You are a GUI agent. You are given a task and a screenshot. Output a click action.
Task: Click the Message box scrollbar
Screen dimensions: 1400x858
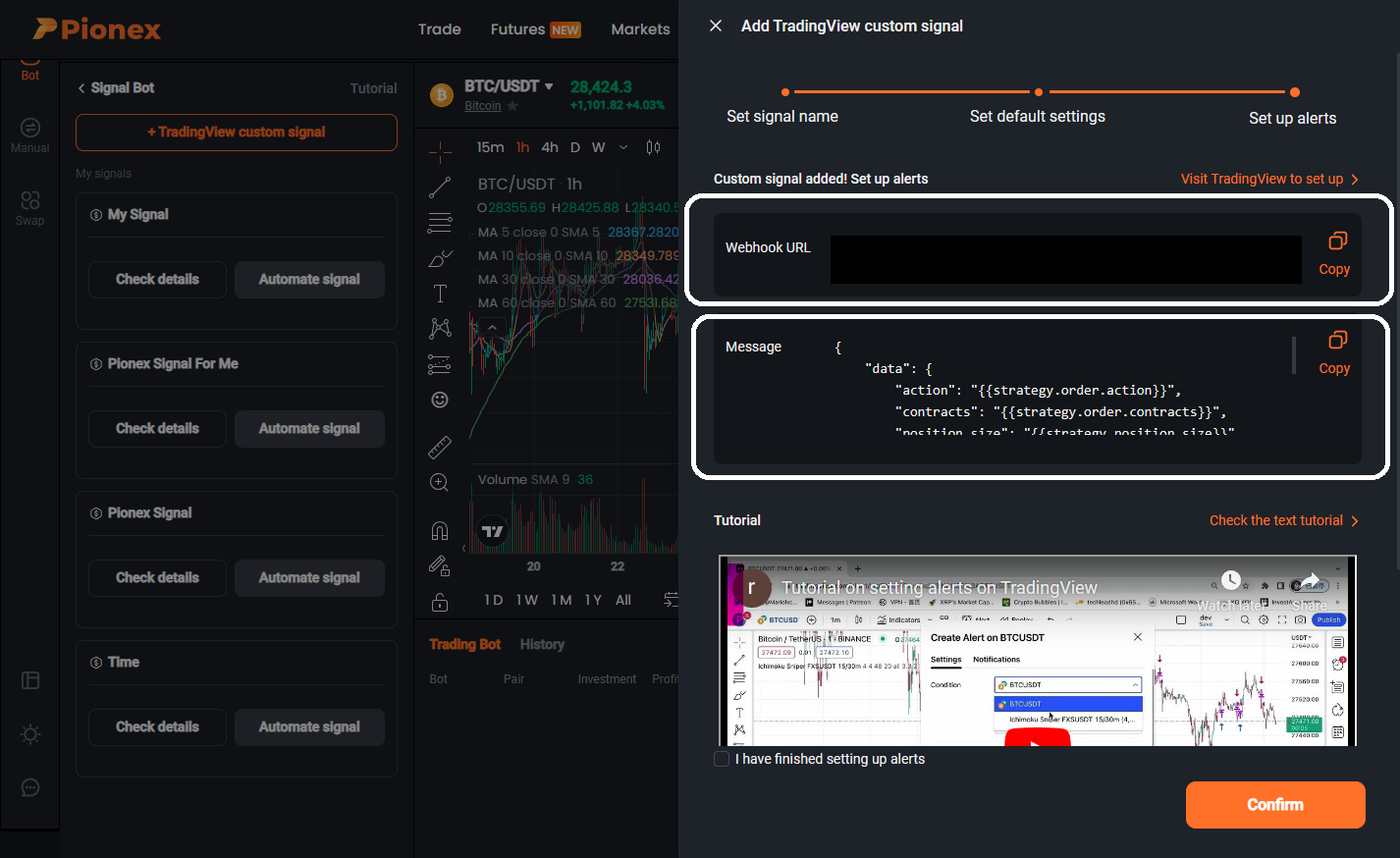1294,355
